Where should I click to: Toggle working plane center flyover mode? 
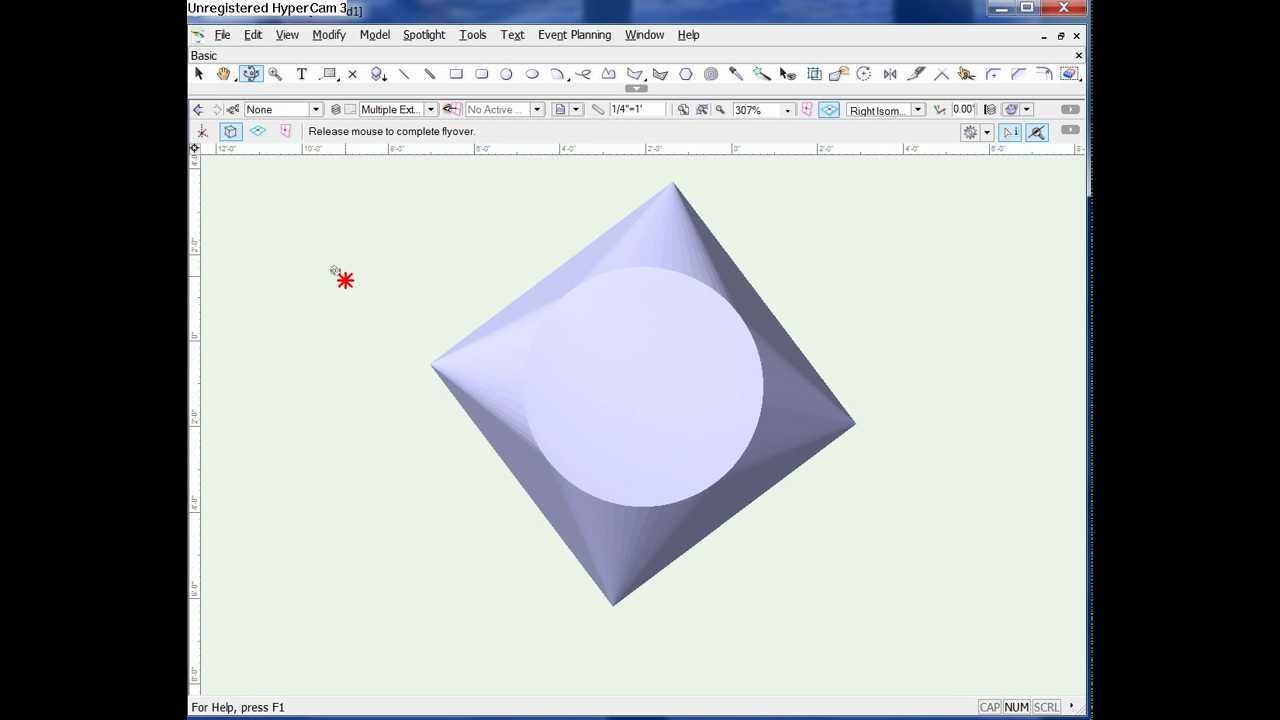click(x=285, y=131)
